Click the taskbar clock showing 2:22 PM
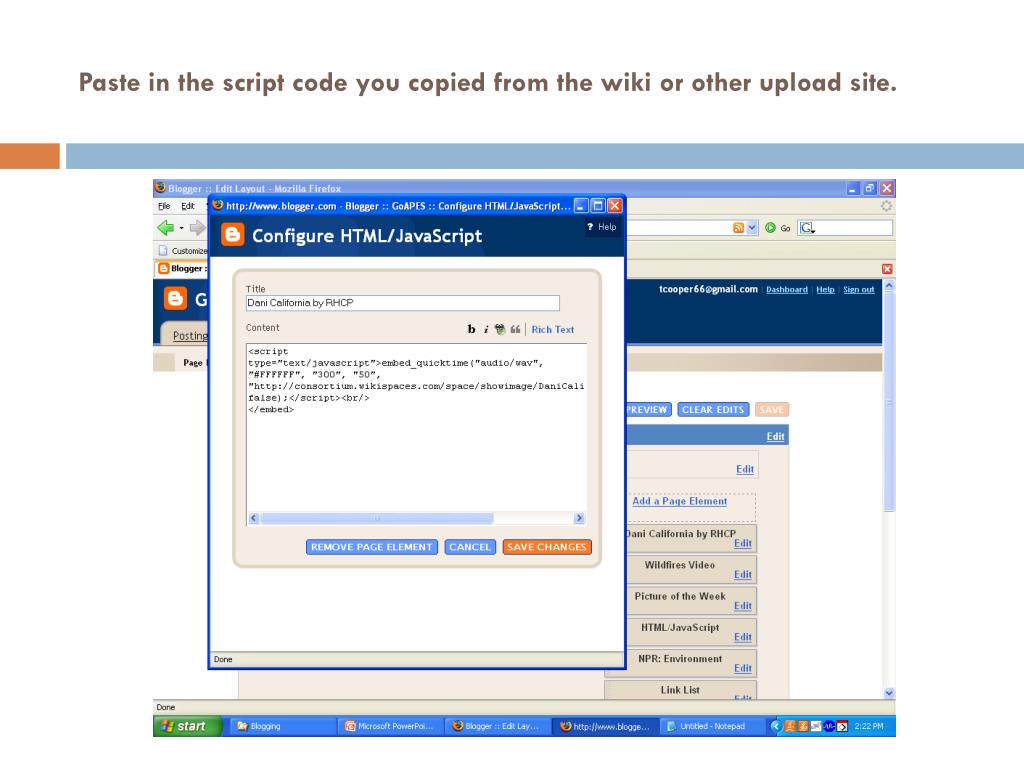This screenshot has height=768, width=1024. 869,726
